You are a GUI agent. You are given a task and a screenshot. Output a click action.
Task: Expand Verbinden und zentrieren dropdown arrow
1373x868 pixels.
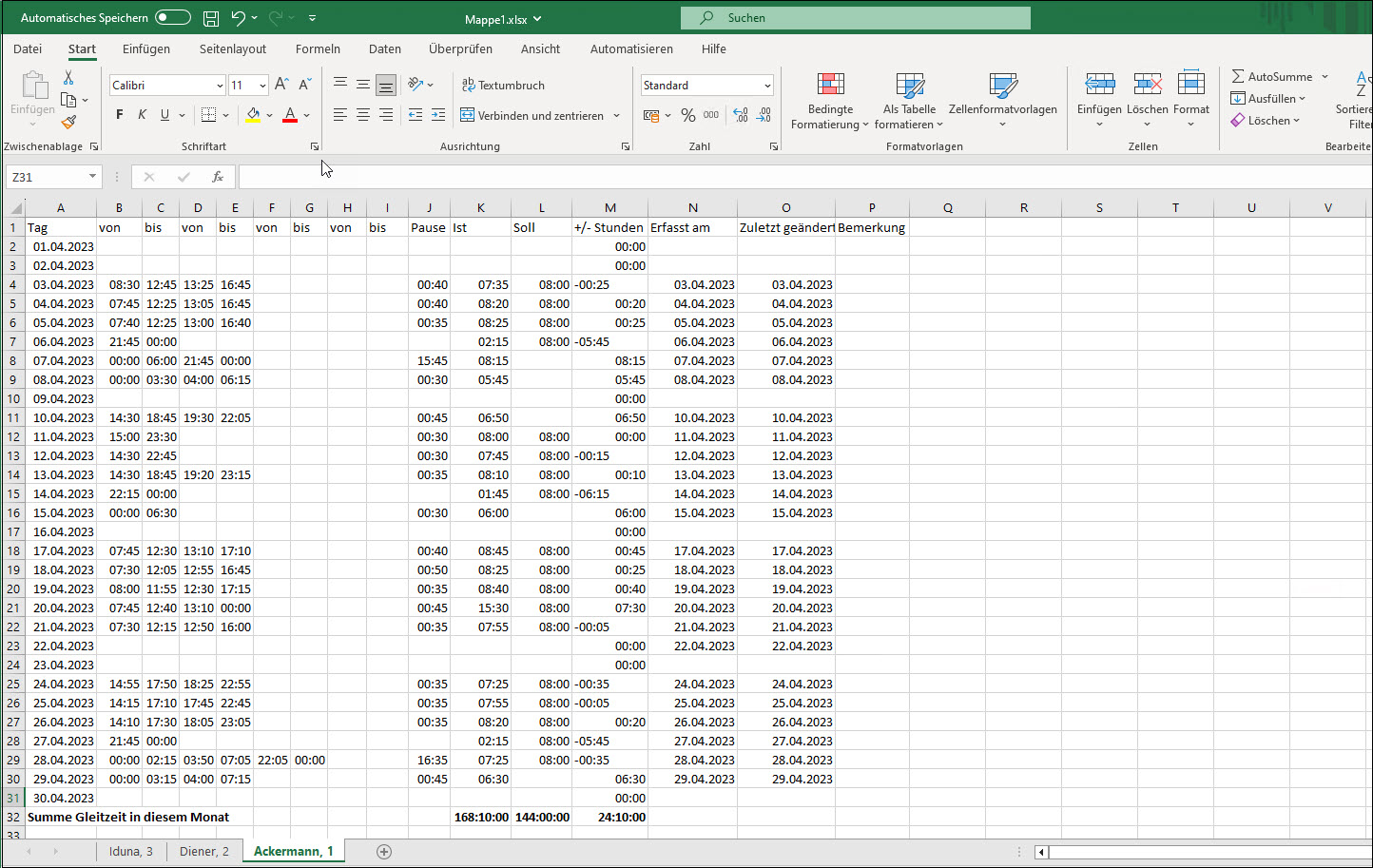(x=617, y=115)
